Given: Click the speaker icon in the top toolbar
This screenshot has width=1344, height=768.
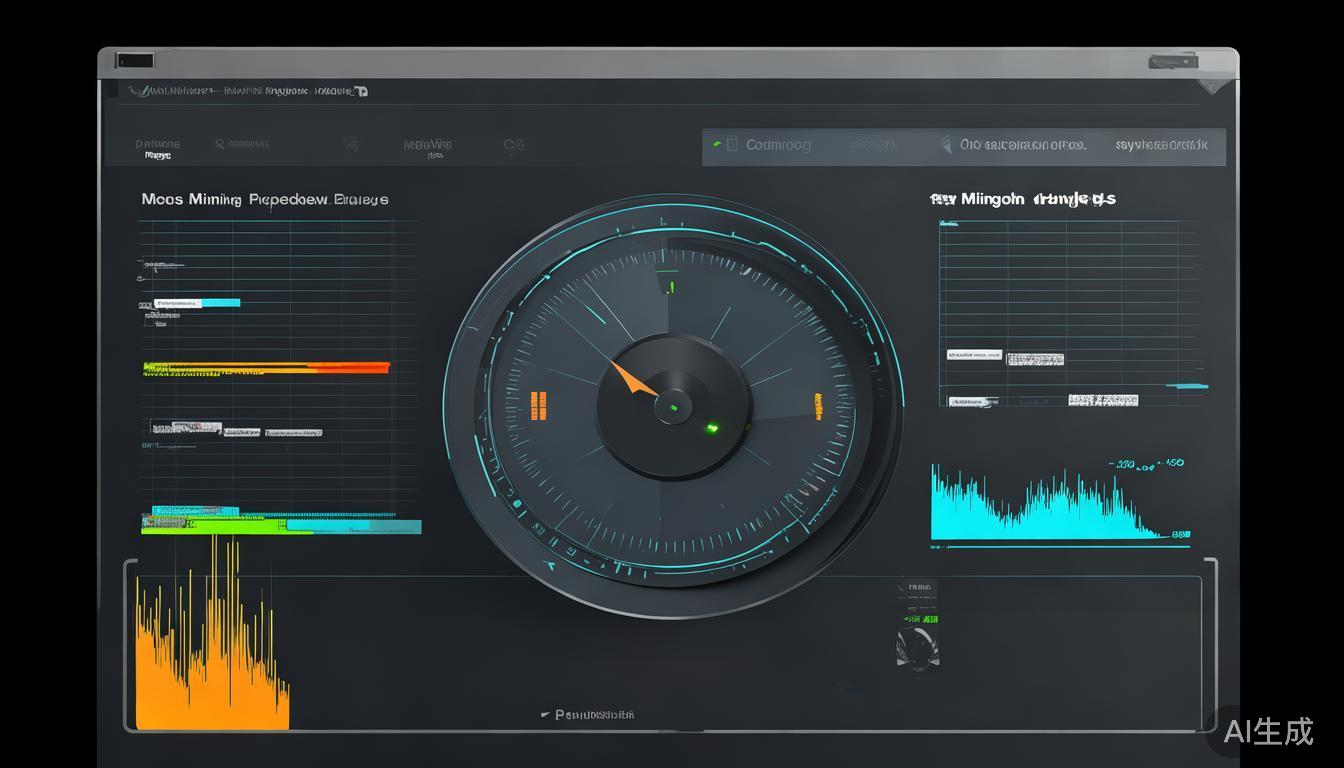Looking at the screenshot, I should tap(946, 145).
